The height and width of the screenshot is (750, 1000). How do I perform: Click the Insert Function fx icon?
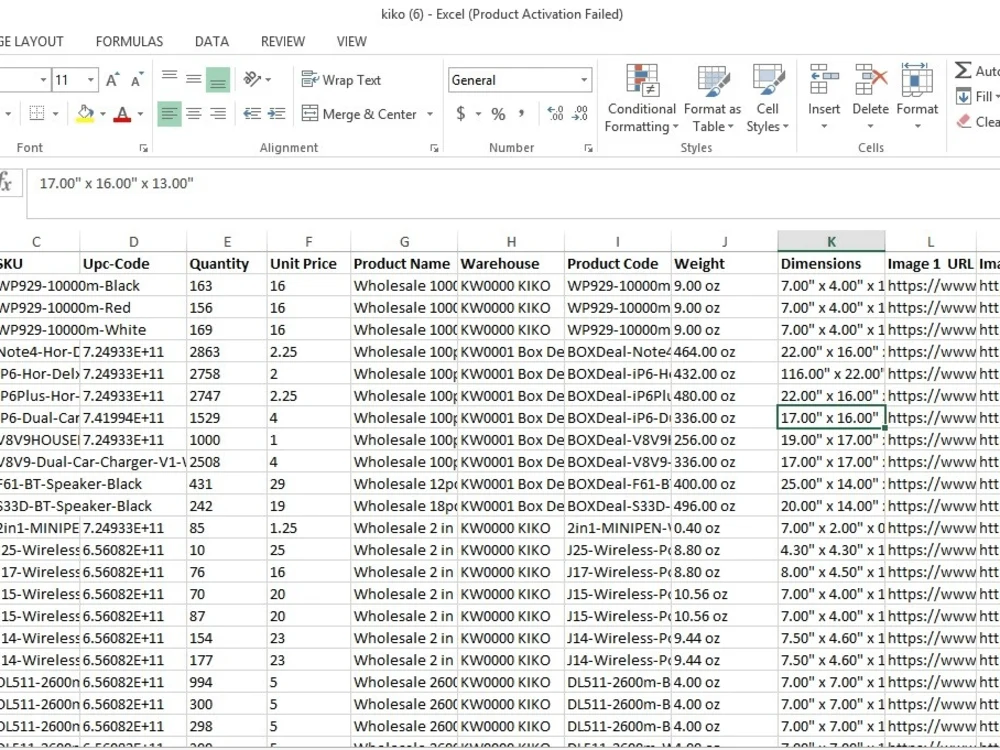6,183
